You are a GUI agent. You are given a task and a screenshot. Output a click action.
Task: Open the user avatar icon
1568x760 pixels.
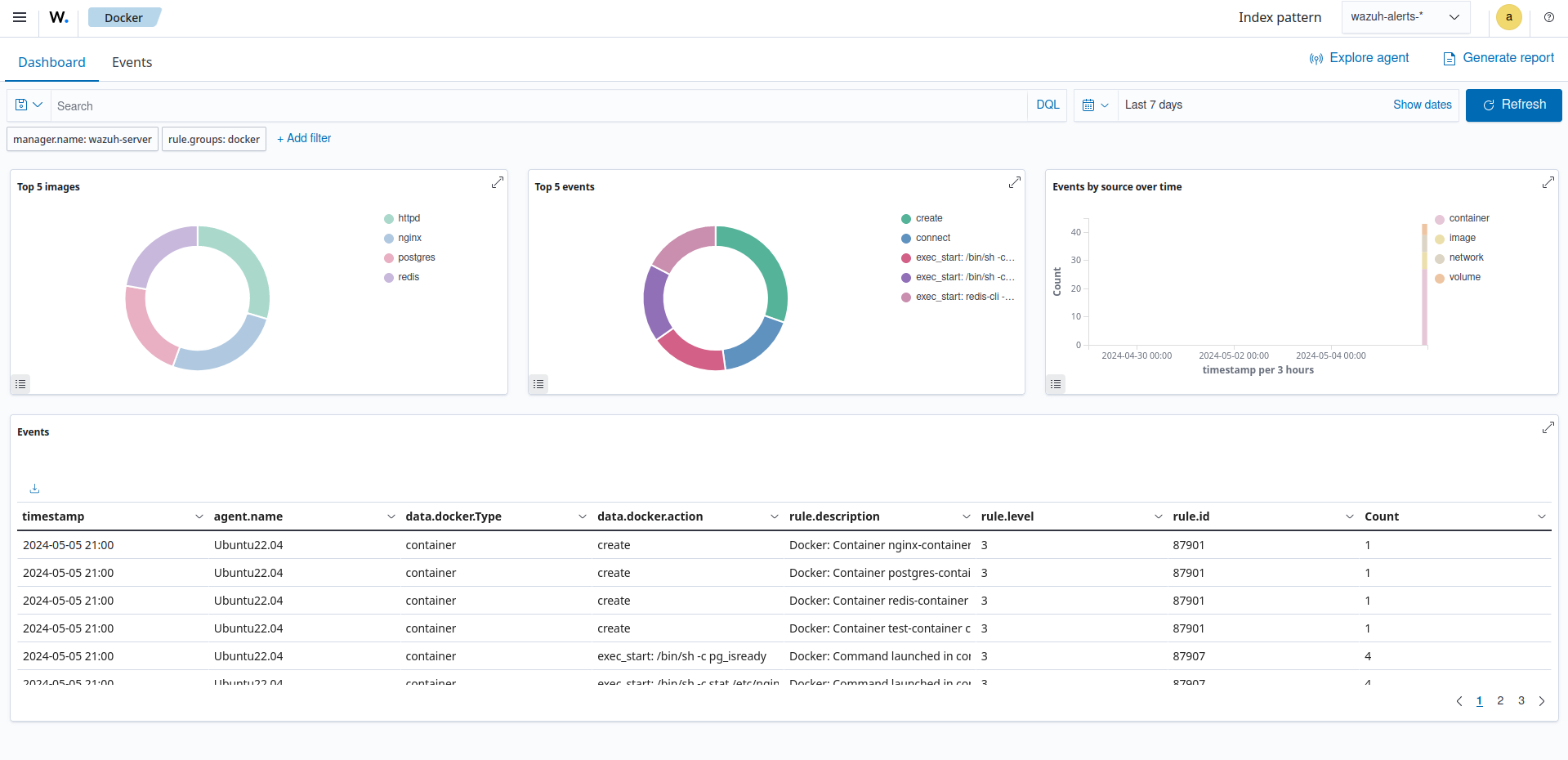1509,17
